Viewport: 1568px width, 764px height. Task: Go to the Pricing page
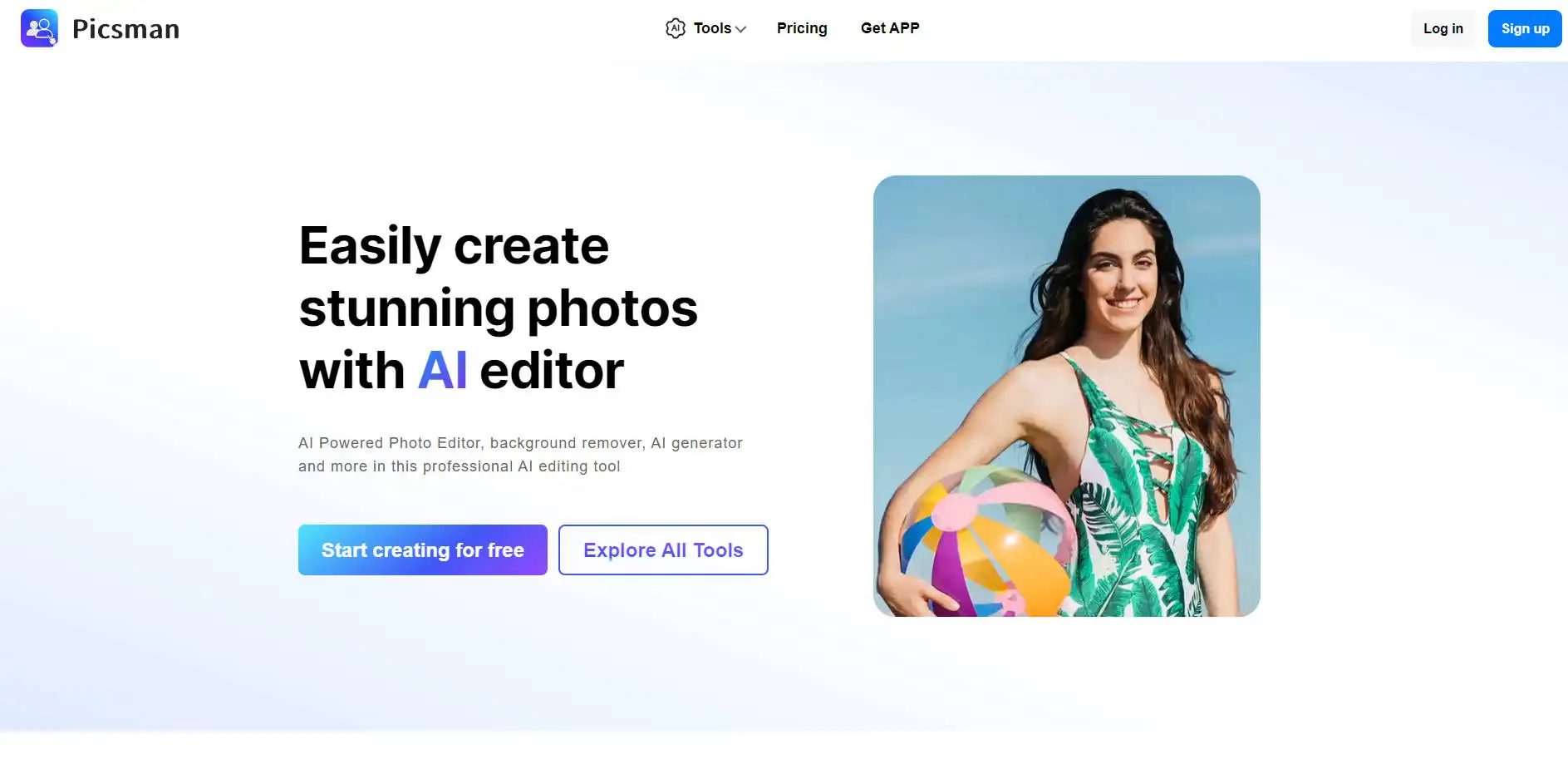(802, 28)
